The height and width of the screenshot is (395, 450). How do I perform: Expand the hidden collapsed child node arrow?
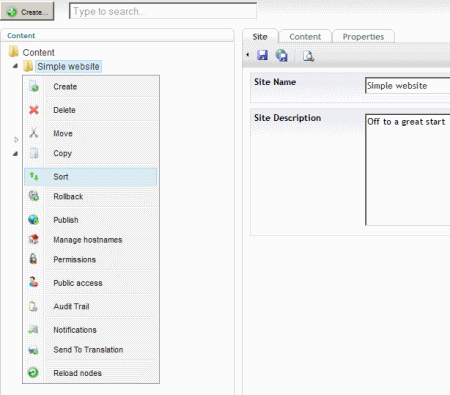click(x=16, y=140)
